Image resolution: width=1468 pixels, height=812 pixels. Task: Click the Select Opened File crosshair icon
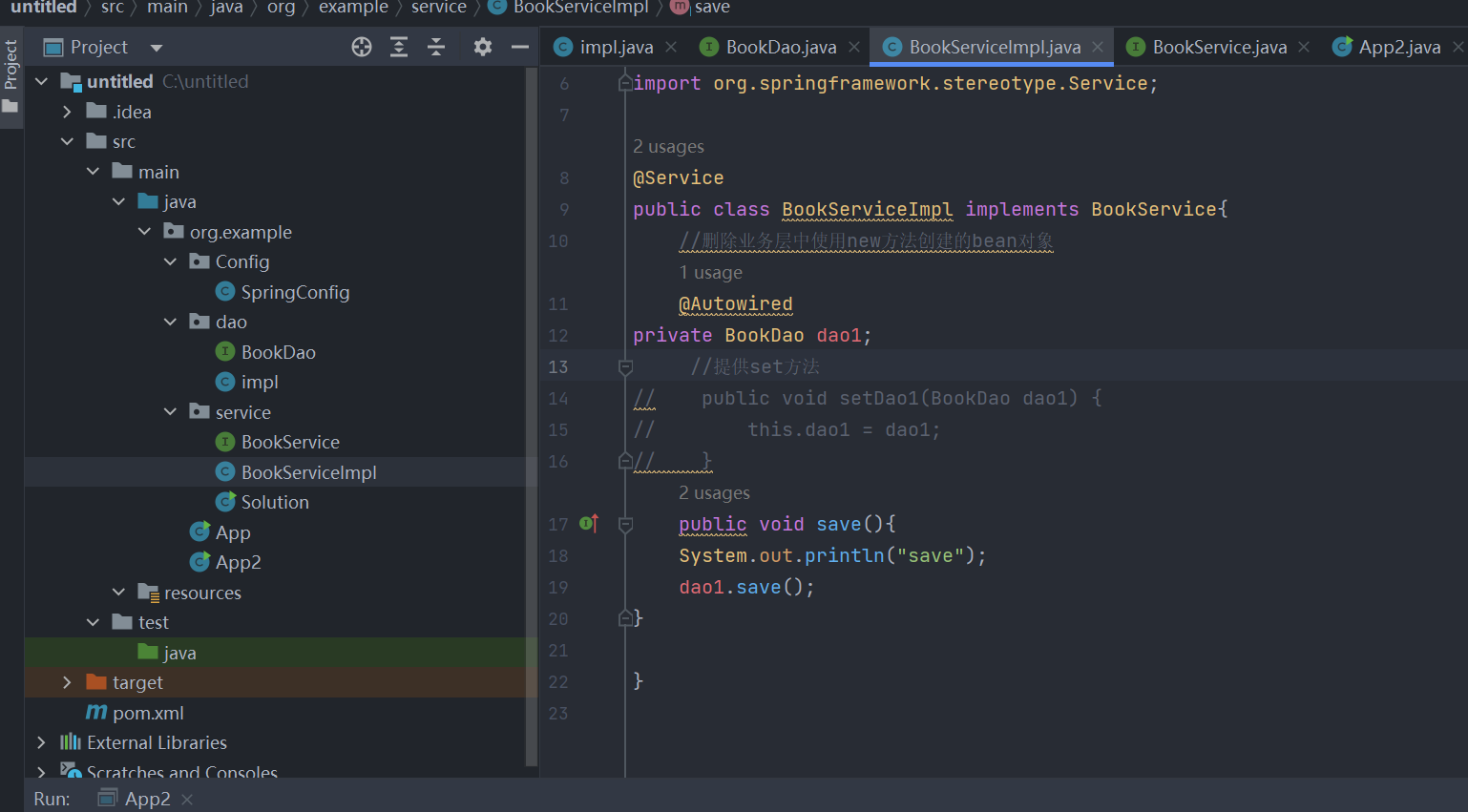pos(362,47)
